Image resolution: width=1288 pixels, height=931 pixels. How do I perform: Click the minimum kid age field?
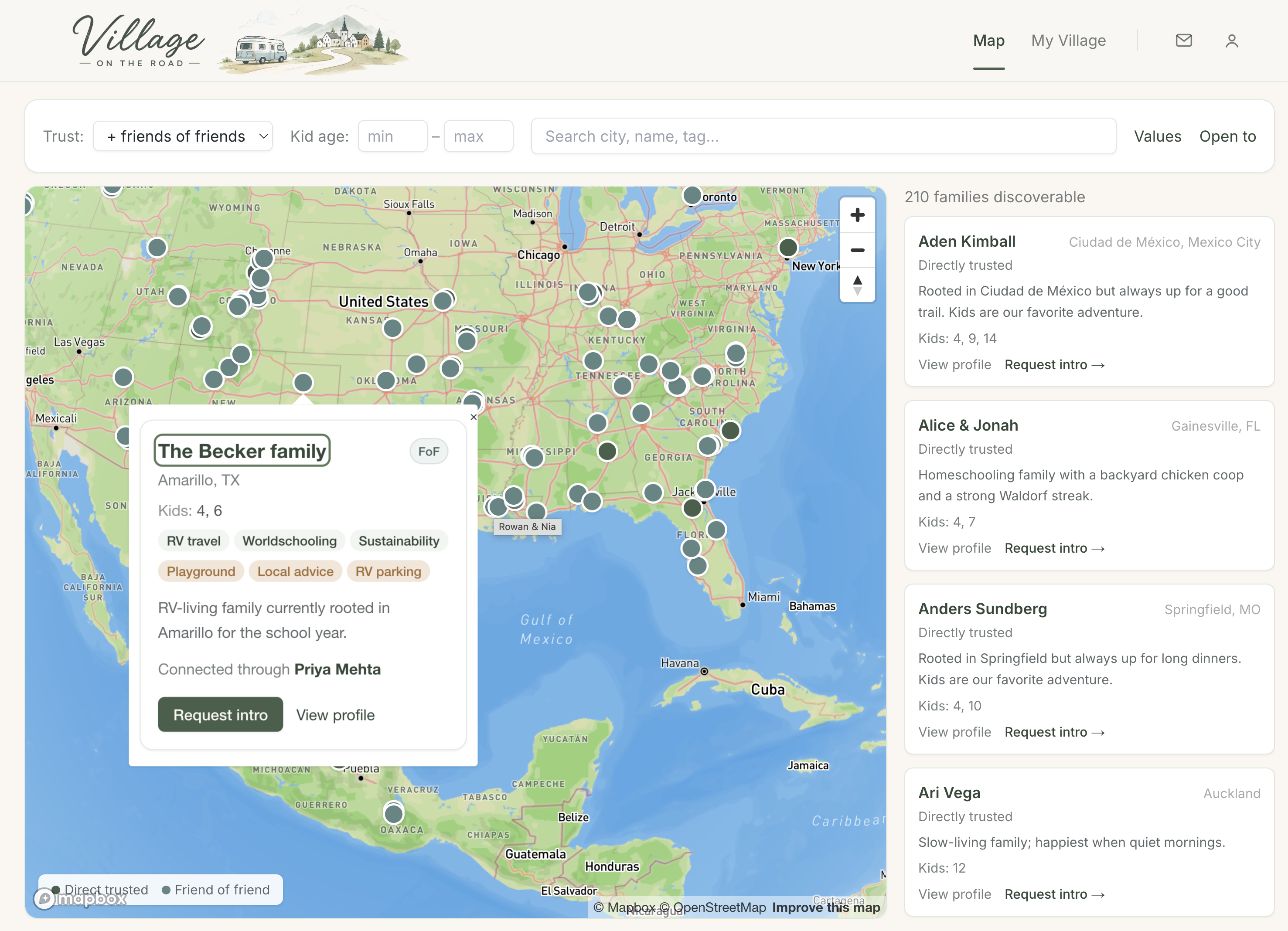click(392, 136)
